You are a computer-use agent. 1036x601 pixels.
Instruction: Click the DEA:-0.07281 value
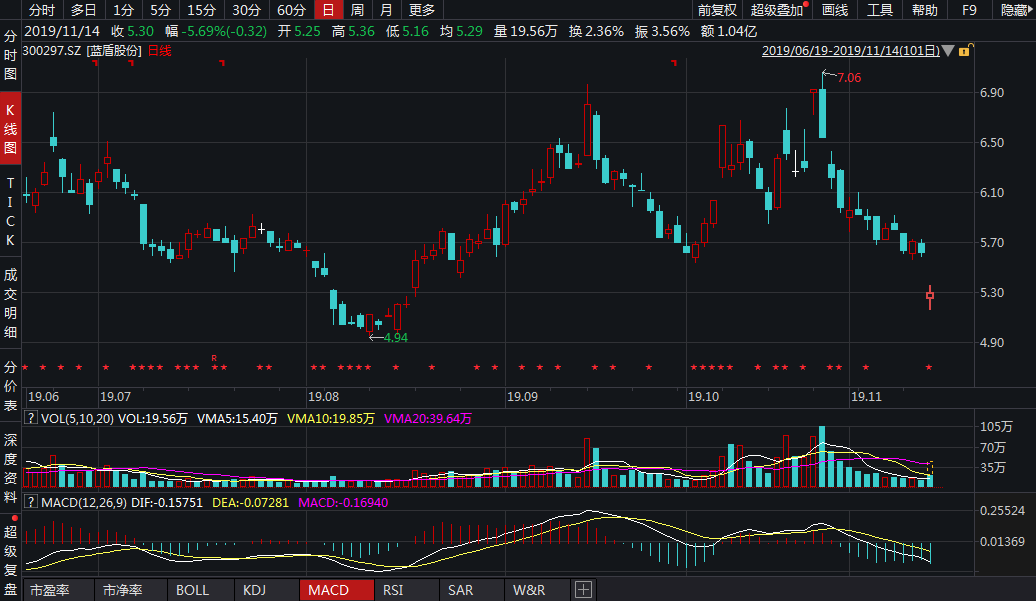click(250, 503)
